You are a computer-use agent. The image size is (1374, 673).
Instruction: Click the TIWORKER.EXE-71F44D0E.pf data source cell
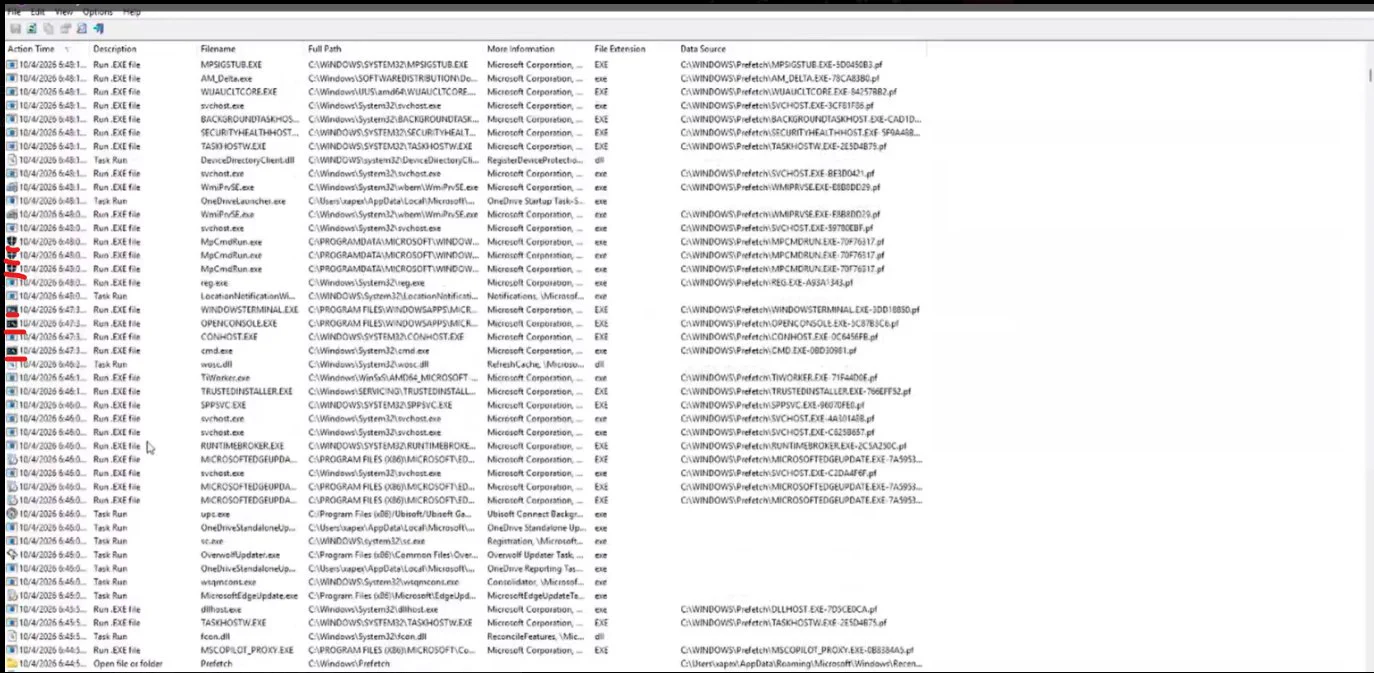pos(778,378)
